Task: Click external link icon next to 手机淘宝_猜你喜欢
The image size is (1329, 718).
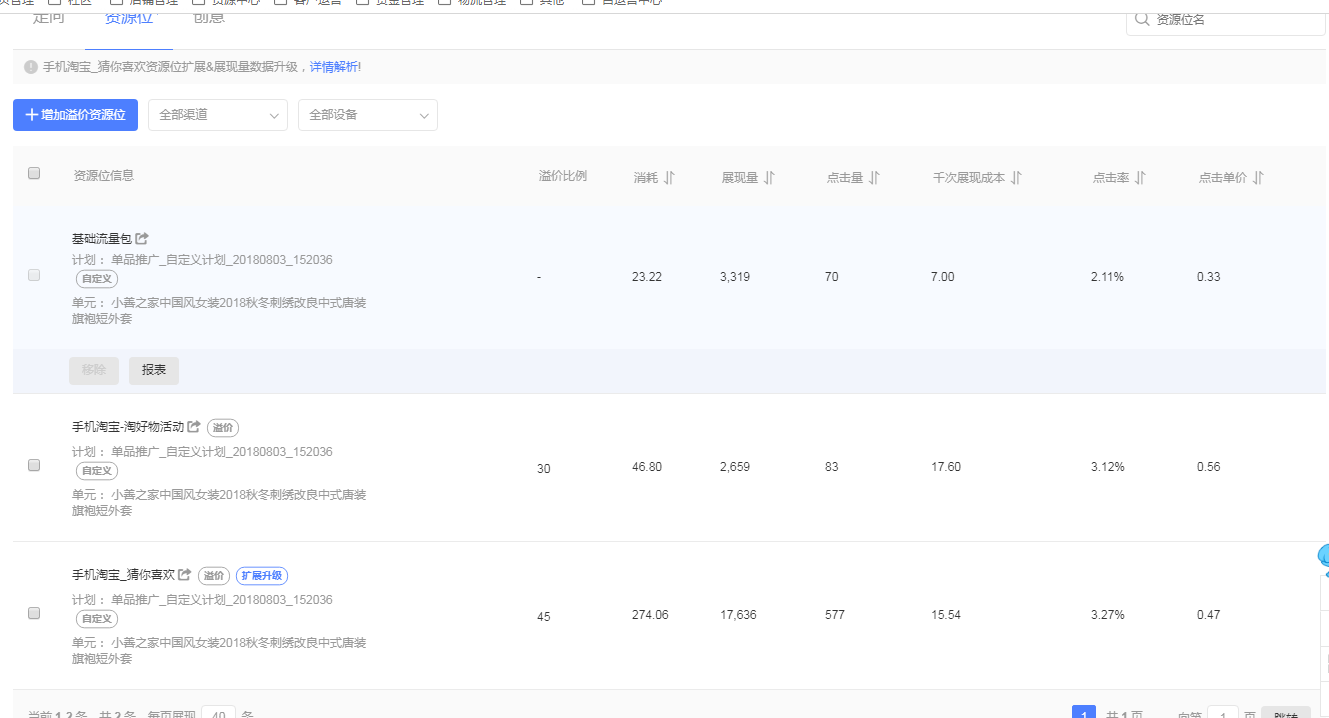Action: tap(185, 575)
